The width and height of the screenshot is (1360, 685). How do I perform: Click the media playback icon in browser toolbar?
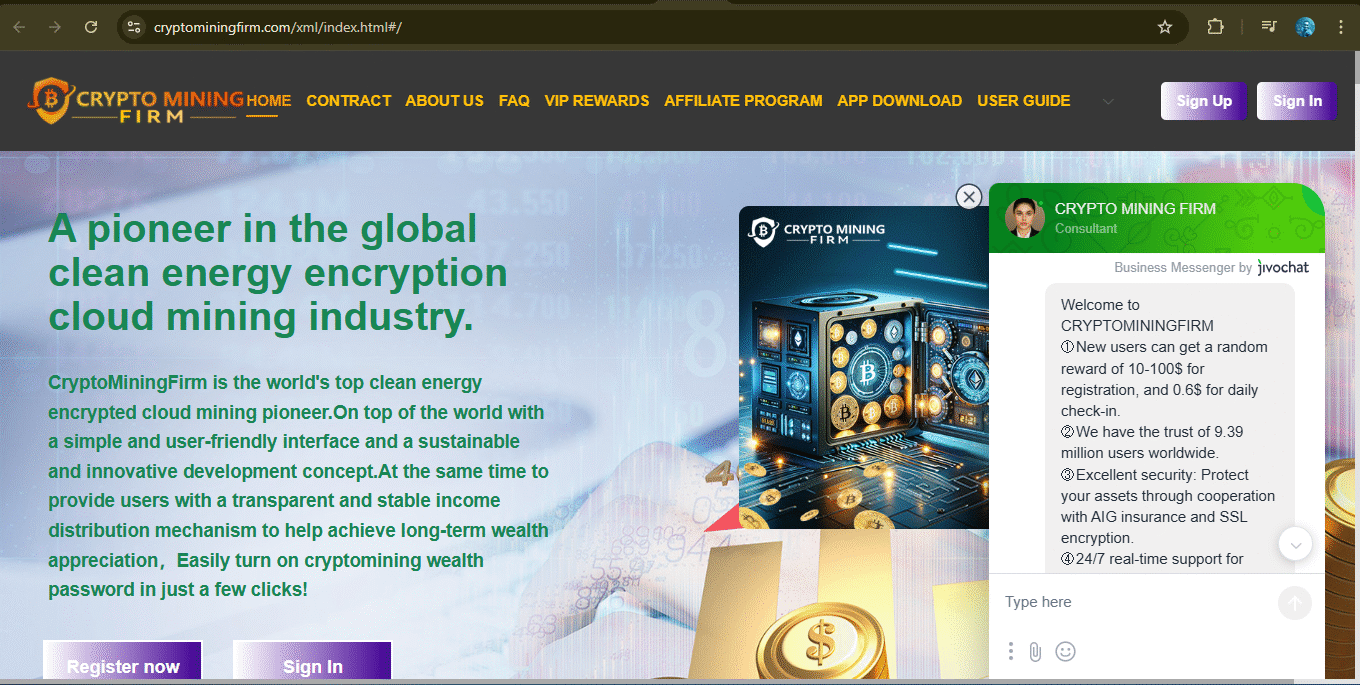(1268, 27)
